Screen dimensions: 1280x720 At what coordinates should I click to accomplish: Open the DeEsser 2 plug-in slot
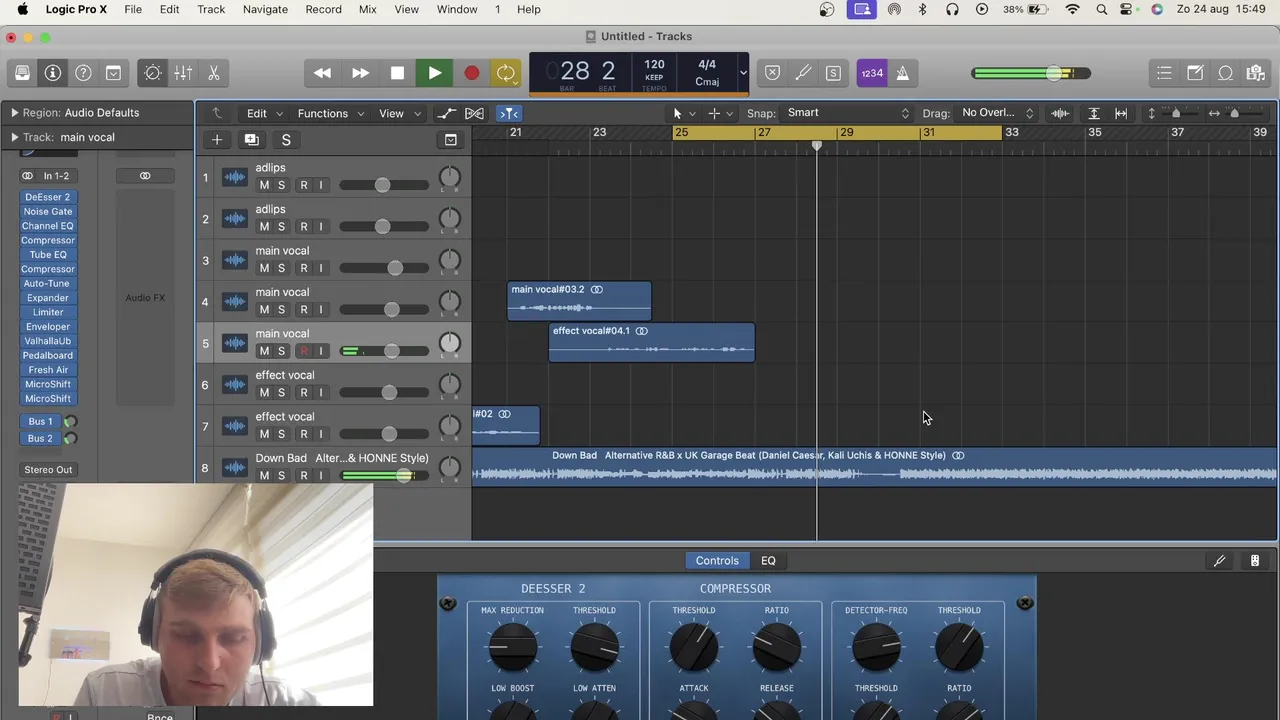click(x=48, y=197)
